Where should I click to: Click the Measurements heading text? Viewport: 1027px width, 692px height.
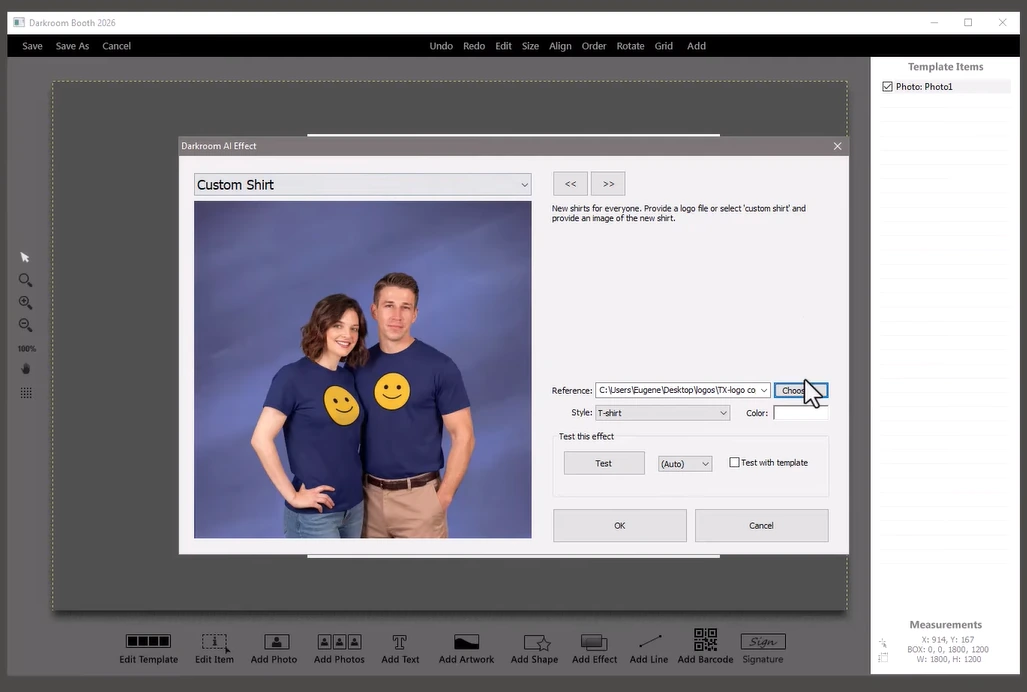point(945,625)
